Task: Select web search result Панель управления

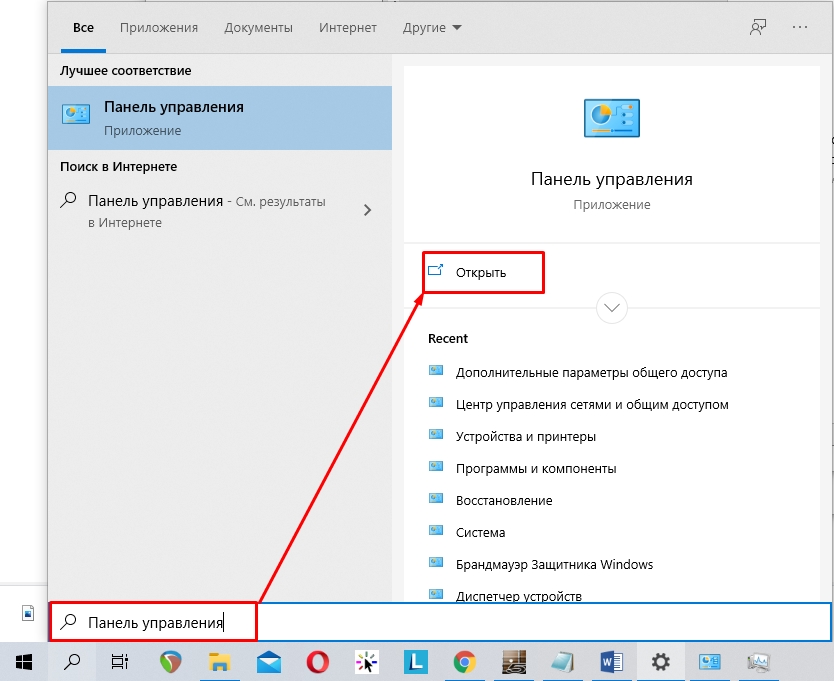Action: [220, 211]
